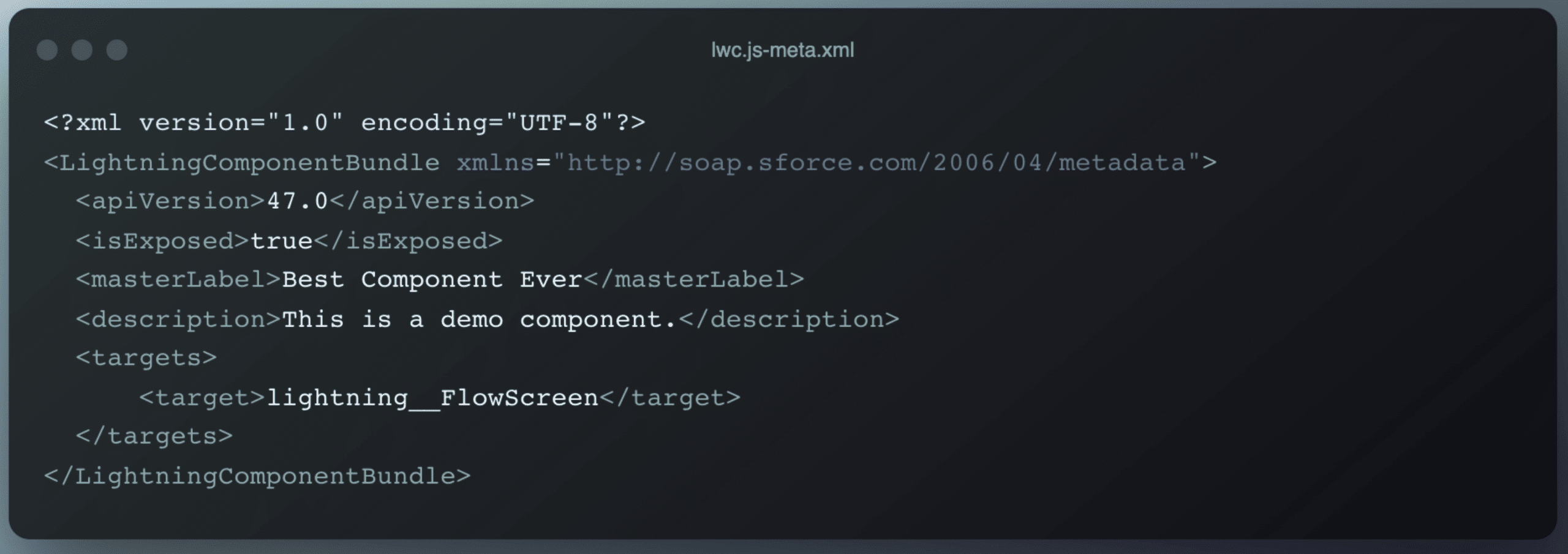Click "This is a demo component." text
1568x554 pixels.
click(479, 320)
